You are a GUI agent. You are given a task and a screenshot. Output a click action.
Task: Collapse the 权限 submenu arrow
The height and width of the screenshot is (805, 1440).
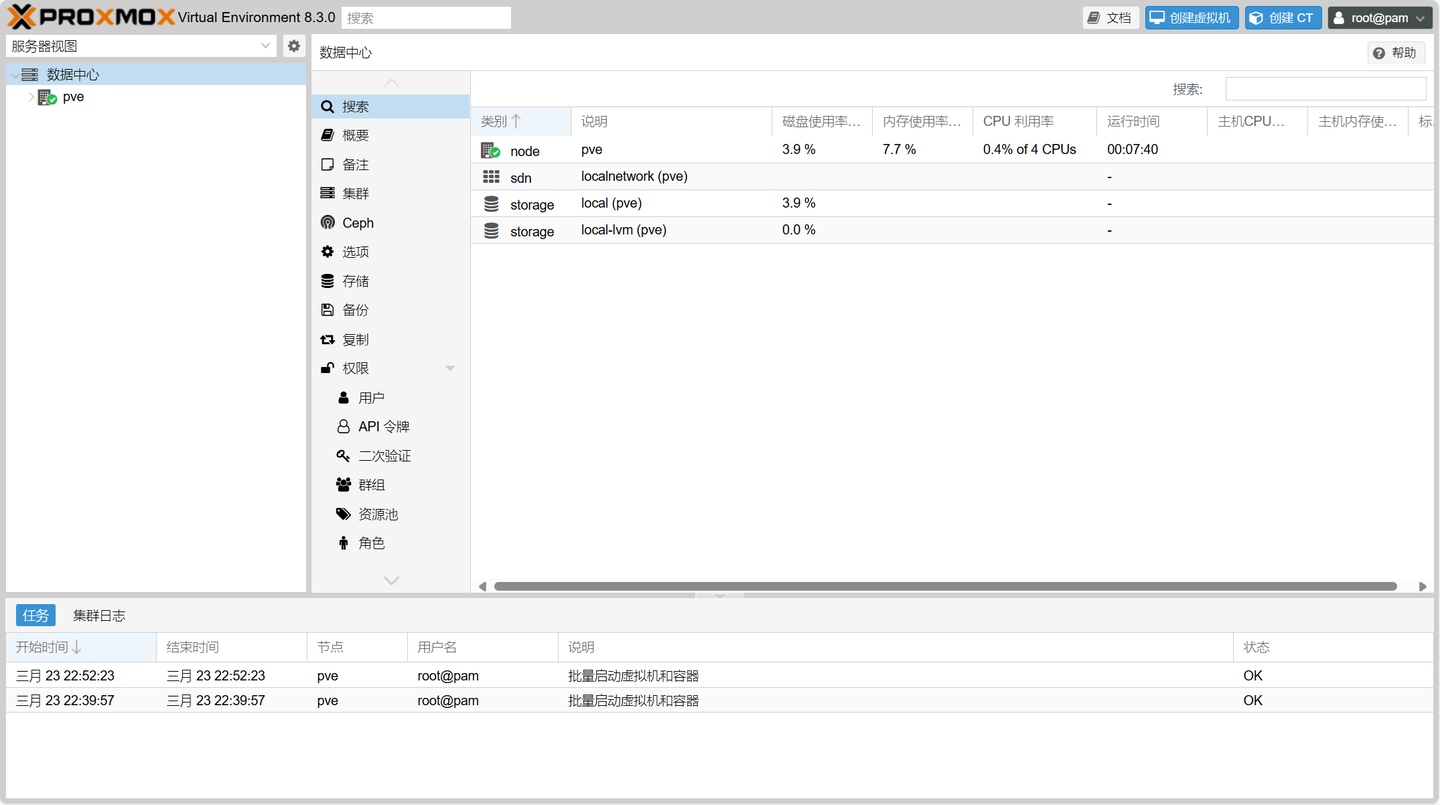(x=450, y=368)
